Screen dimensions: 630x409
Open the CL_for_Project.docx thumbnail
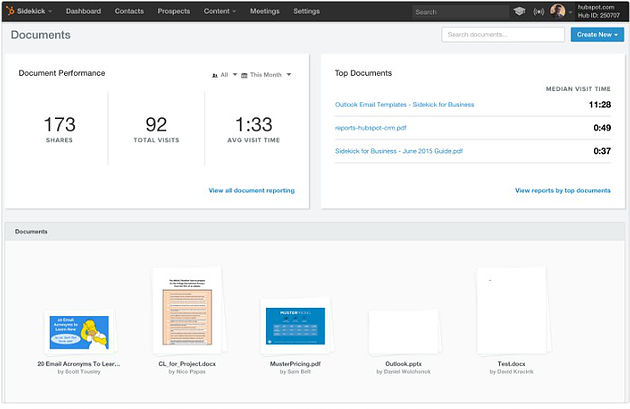click(187, 311)
